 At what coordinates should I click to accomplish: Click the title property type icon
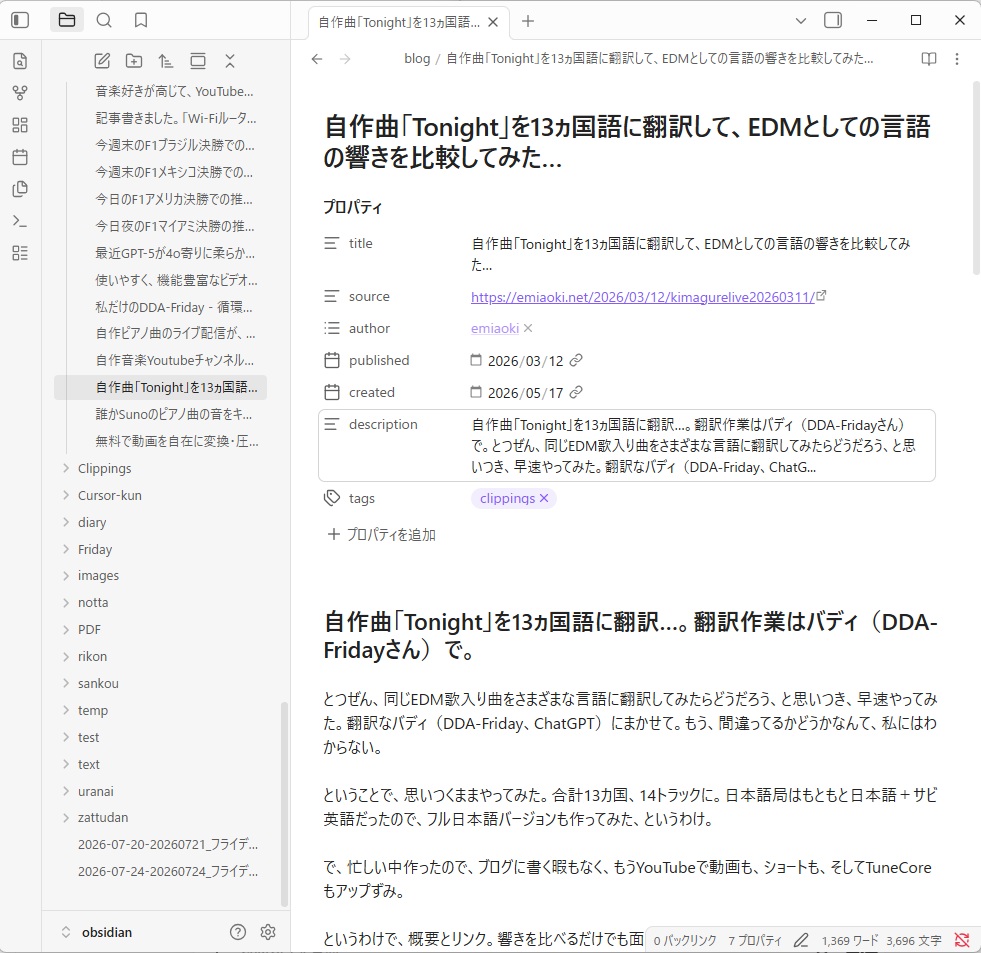[332, 243]
